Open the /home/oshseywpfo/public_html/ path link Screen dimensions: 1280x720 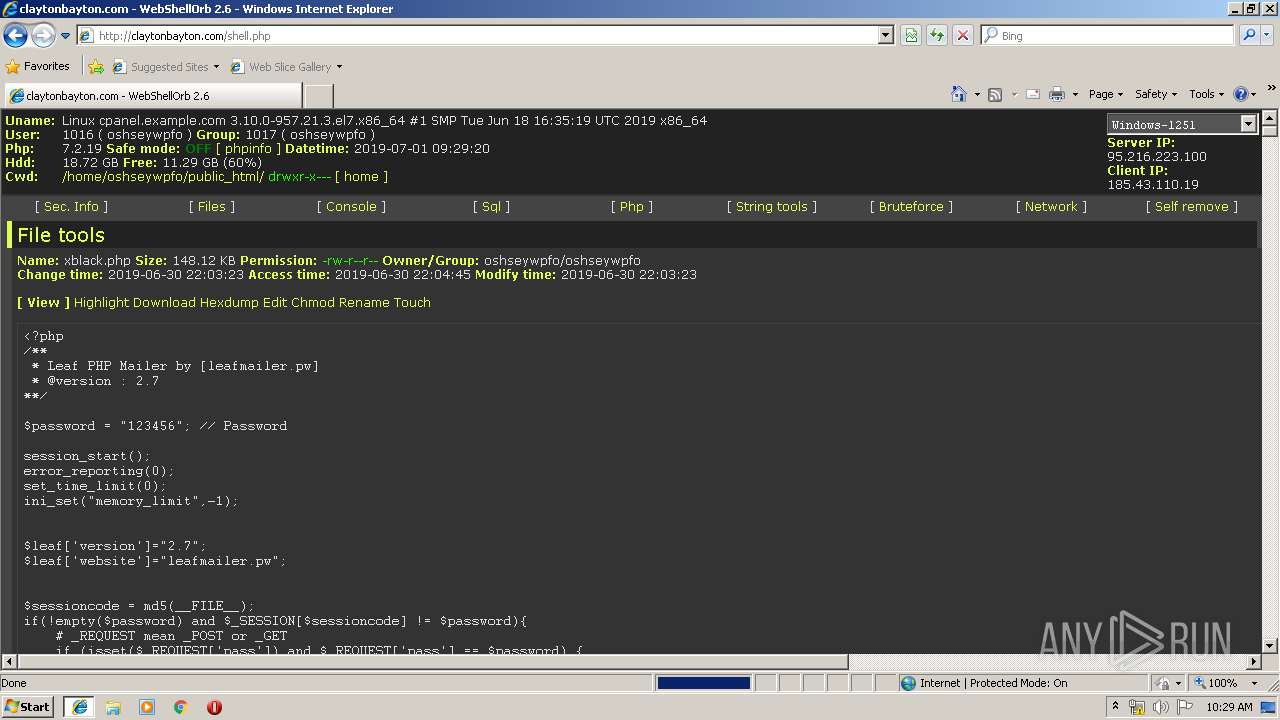163,176
